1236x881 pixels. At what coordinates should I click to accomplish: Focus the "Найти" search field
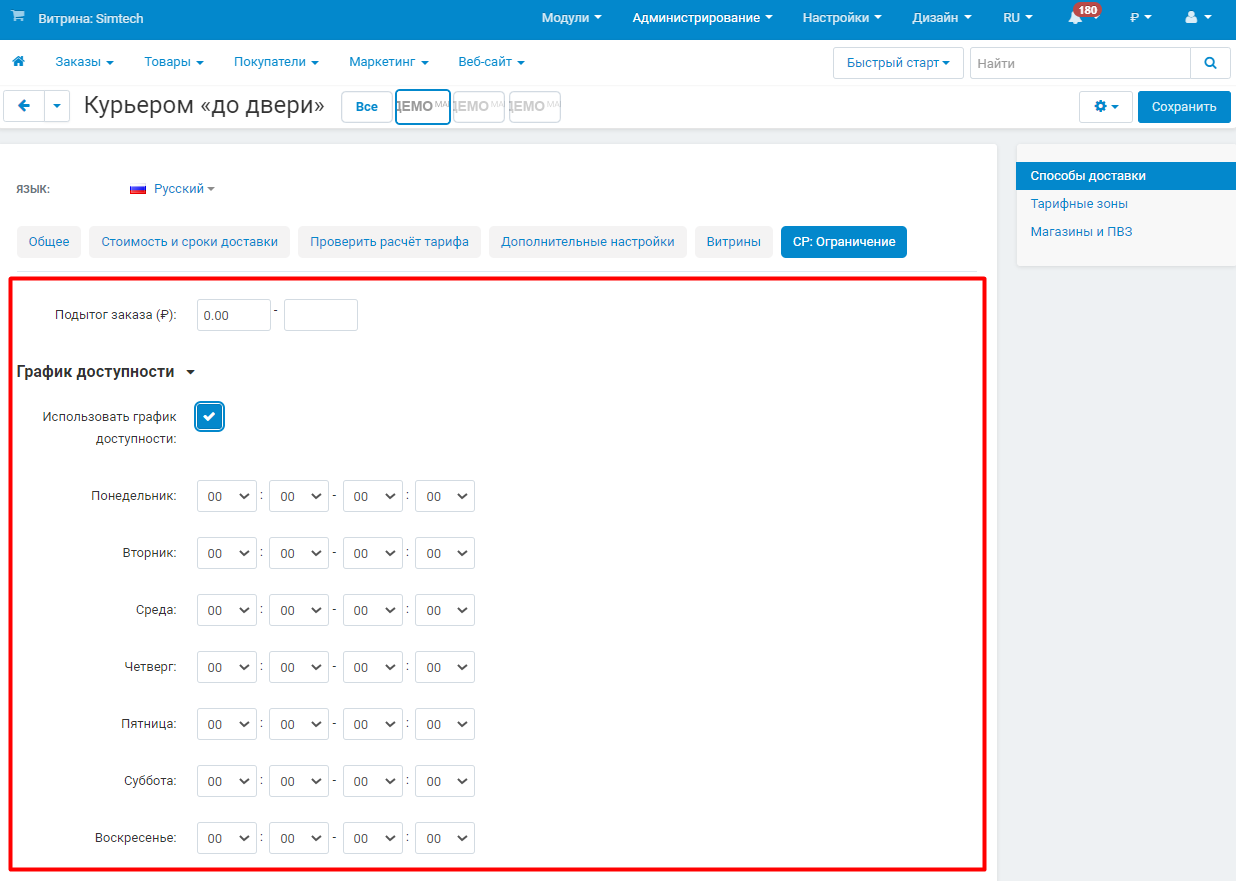pyautogui.click(x=1080, y=63)
